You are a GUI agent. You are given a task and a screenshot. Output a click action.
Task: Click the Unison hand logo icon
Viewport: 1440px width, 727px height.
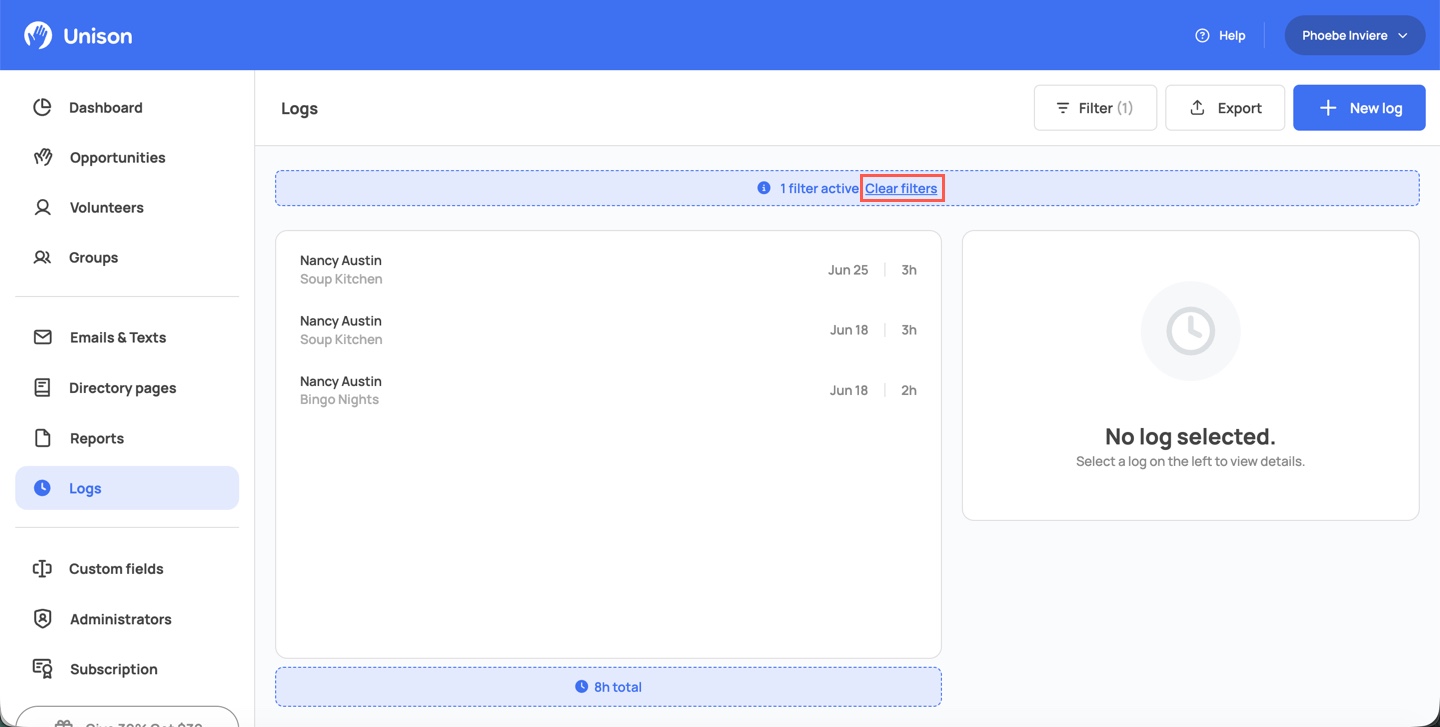click(x=38, y=35)
